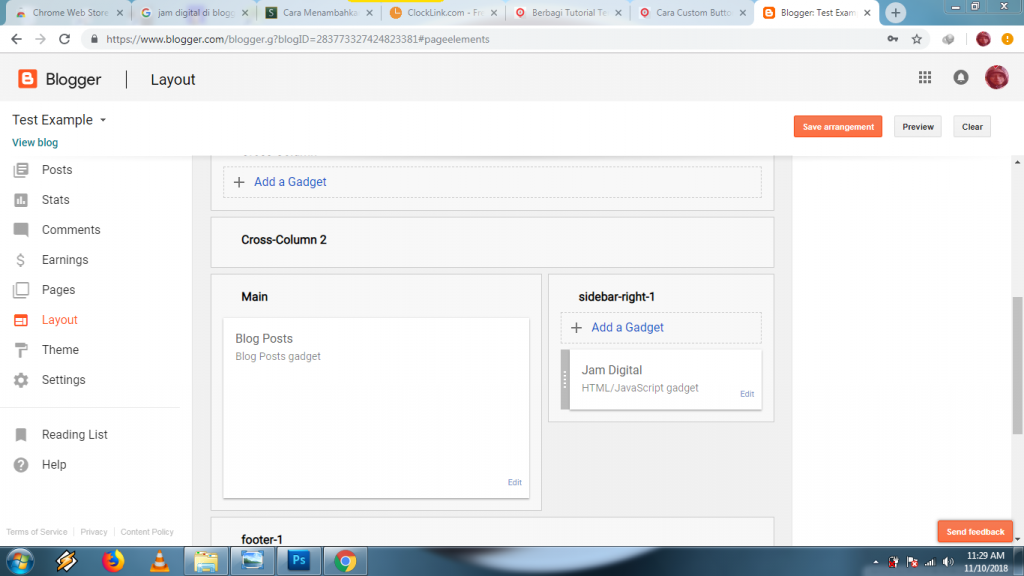This screenshot has width=1024, height=576.
Task: Click the Clear button
Action: (x=972, y=127)
